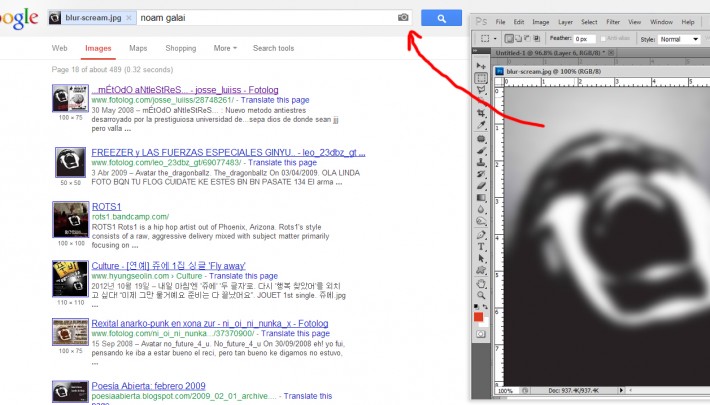Choose New Selection mode in the options bar

coord(509,39)
